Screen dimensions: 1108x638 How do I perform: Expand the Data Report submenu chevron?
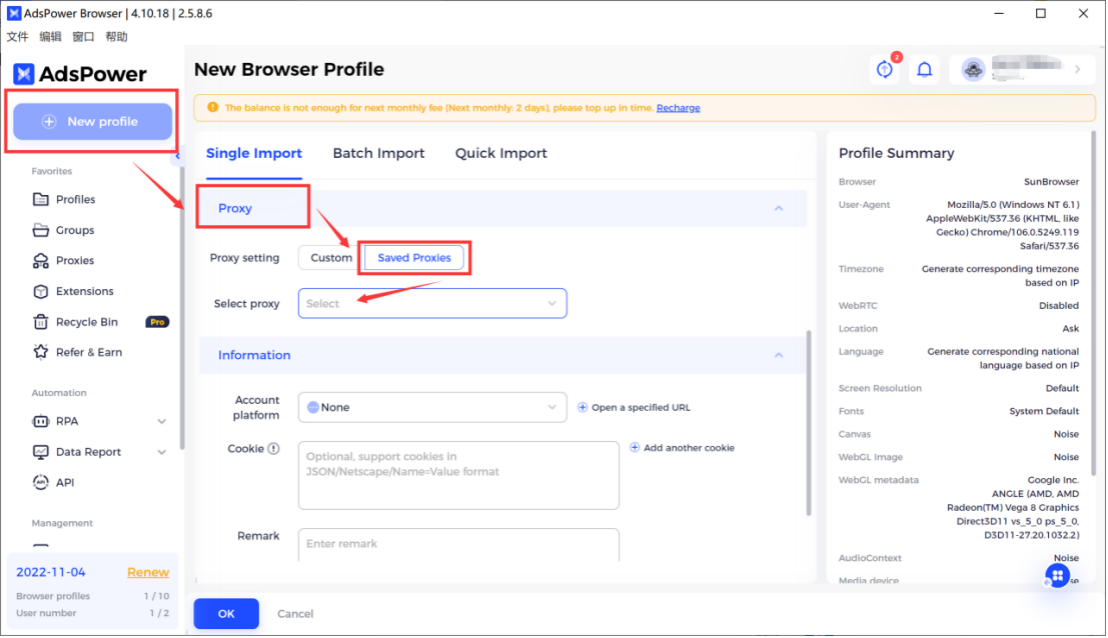coord(162,452)
